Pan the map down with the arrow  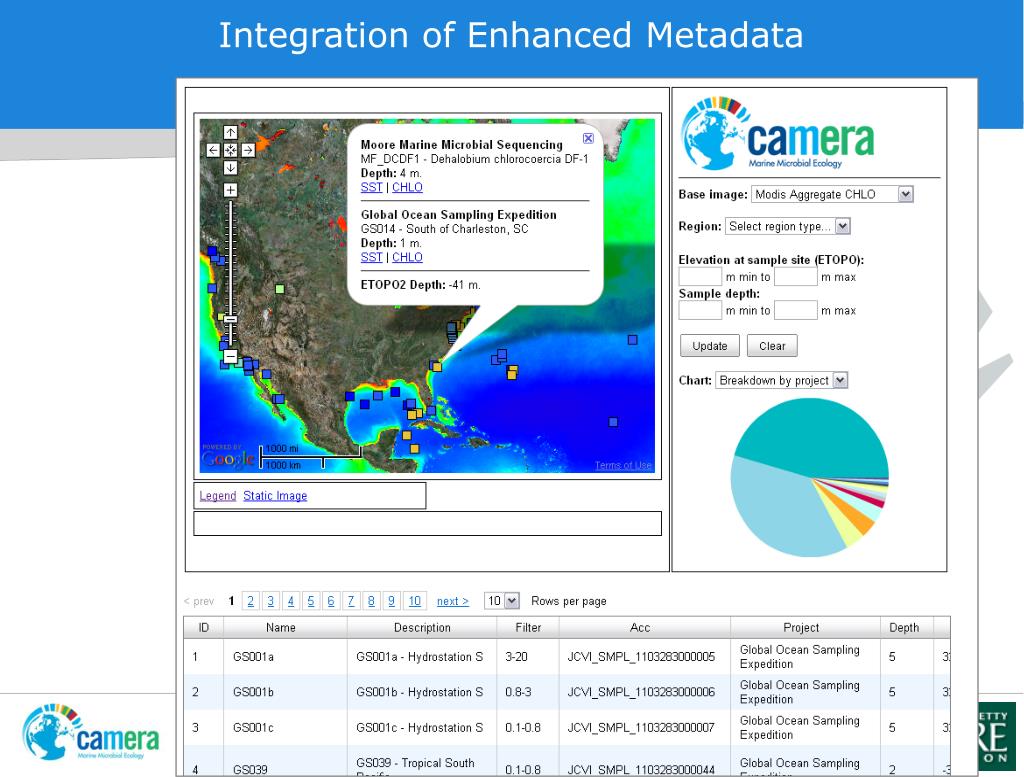tap(230, 167)
